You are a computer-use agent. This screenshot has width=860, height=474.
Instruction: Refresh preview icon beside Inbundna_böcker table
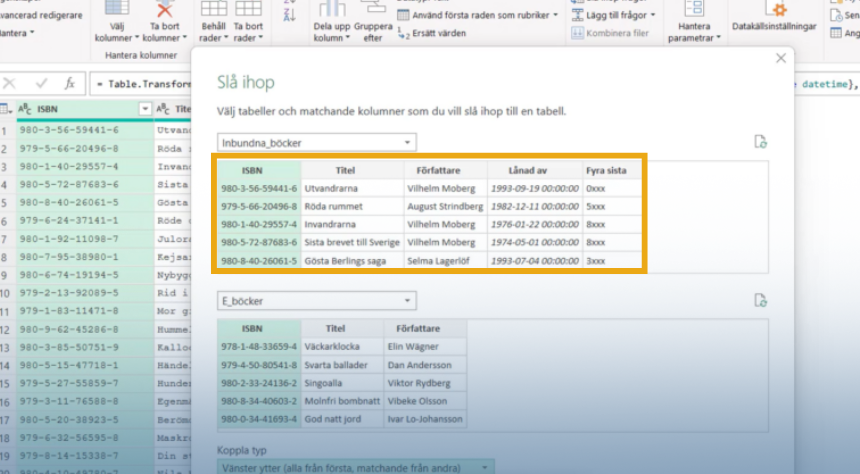(x=760, y=142)
